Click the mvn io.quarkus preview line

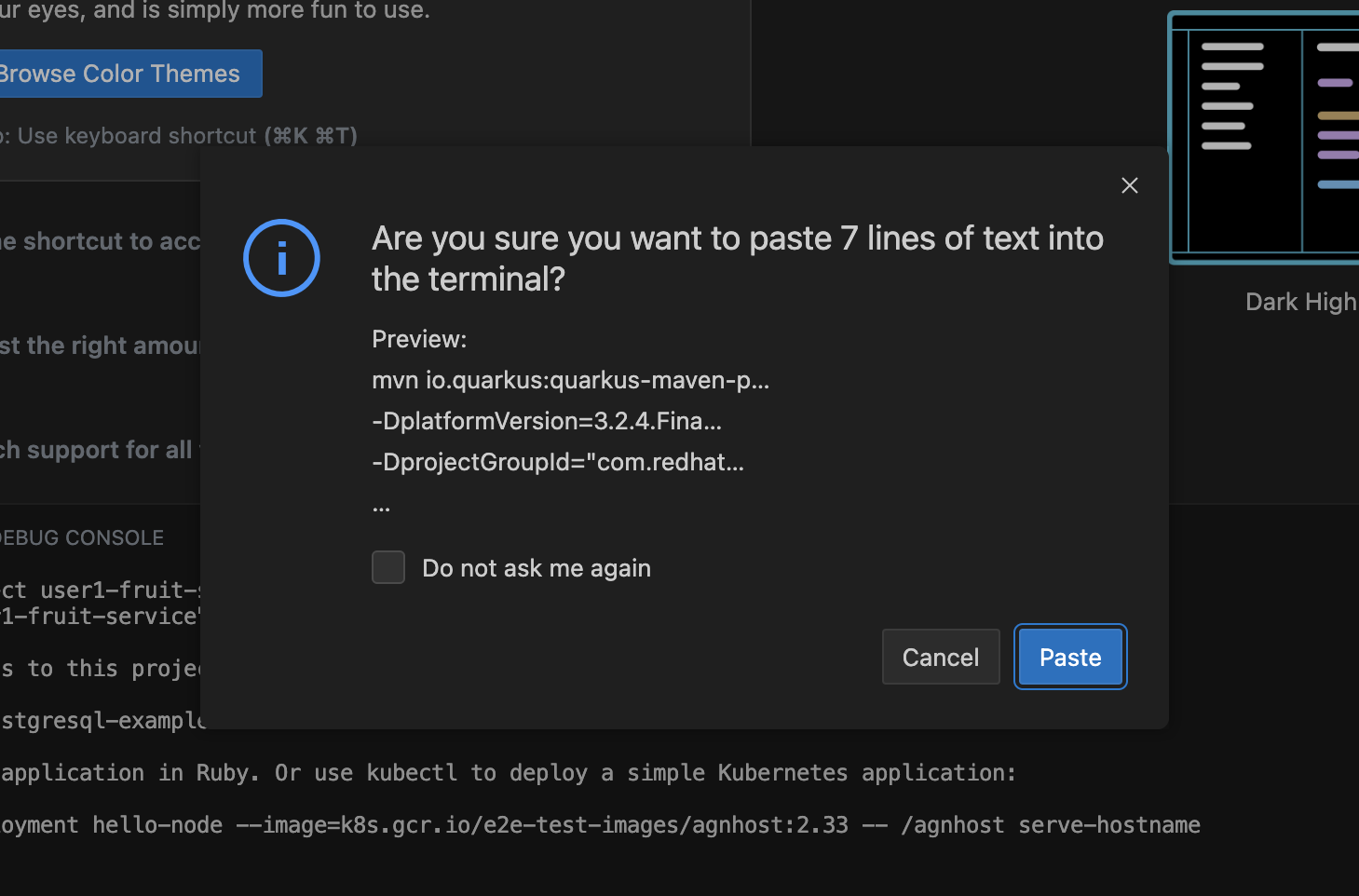click(570, 380)
